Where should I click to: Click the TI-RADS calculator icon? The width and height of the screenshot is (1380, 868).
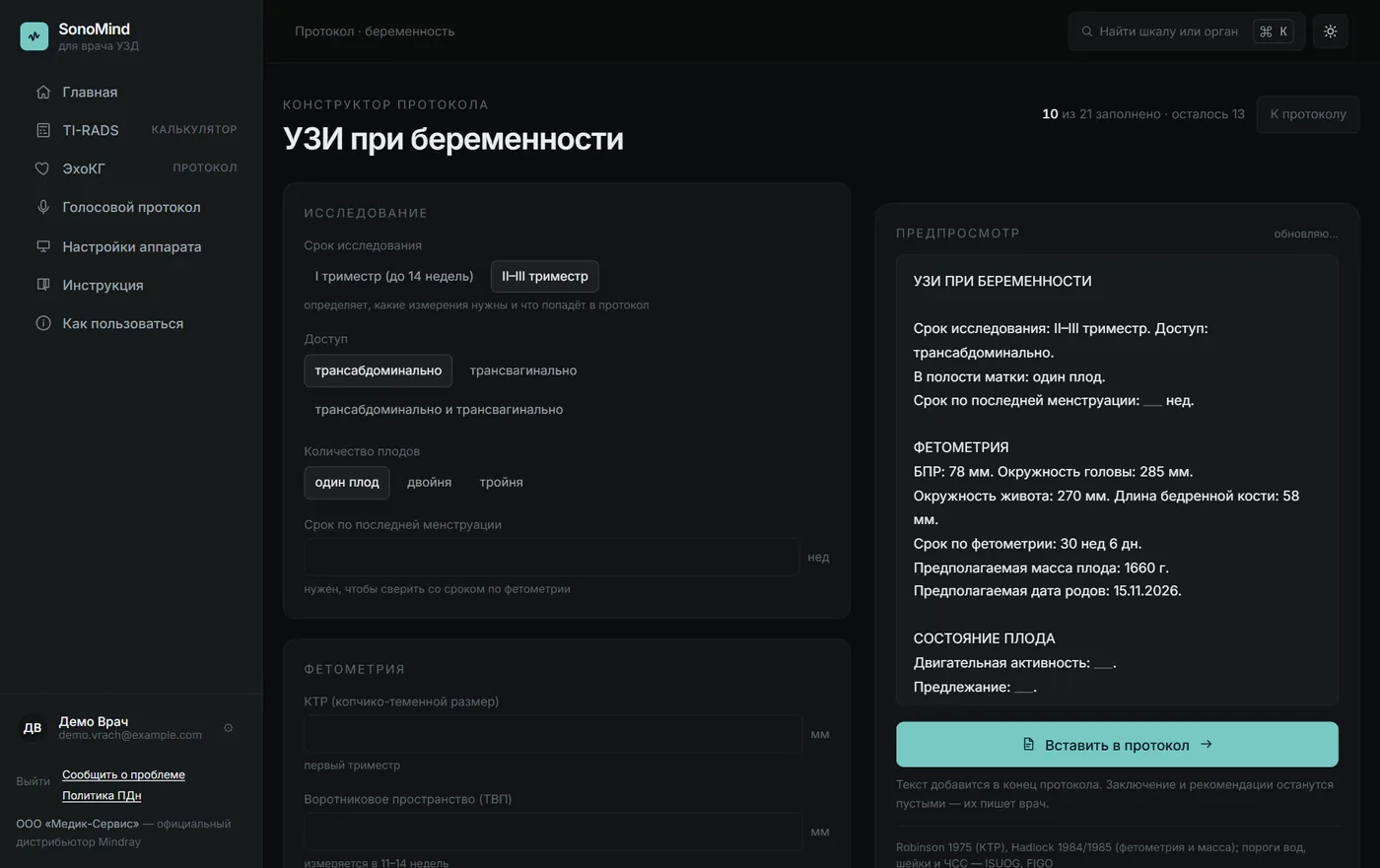click(42, 130)
